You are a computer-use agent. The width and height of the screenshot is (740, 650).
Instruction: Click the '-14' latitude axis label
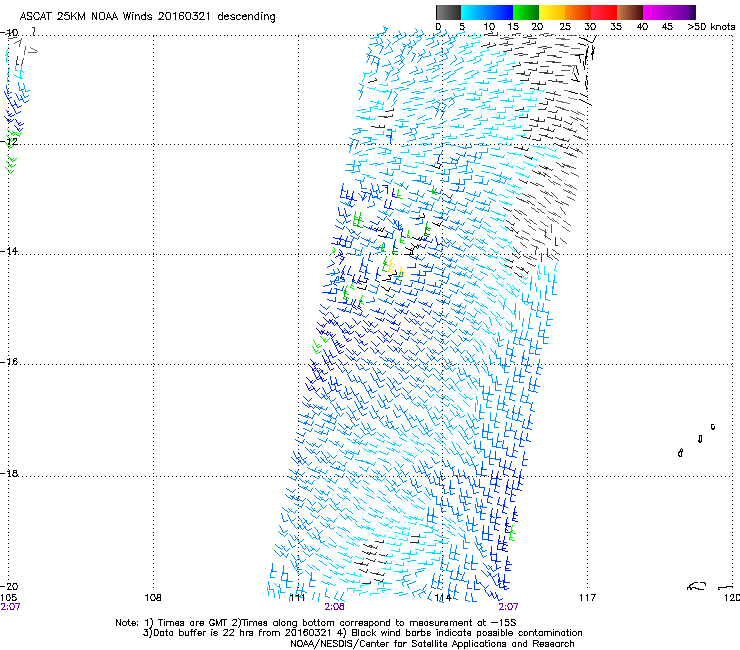[x=9, y=251]
